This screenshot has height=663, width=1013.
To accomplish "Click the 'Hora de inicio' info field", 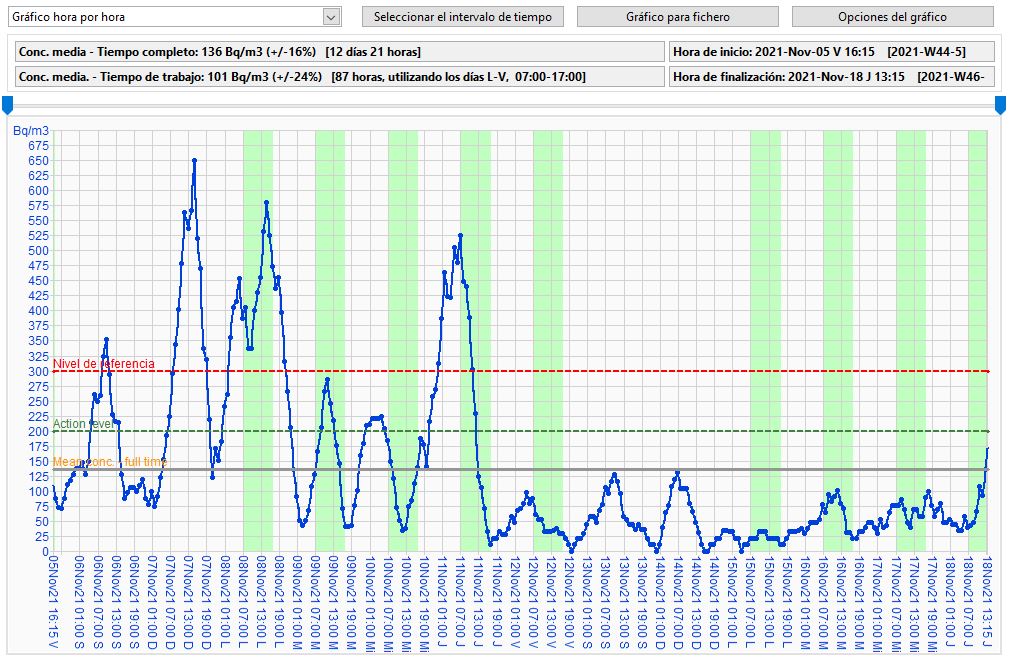I will [818, 52].
